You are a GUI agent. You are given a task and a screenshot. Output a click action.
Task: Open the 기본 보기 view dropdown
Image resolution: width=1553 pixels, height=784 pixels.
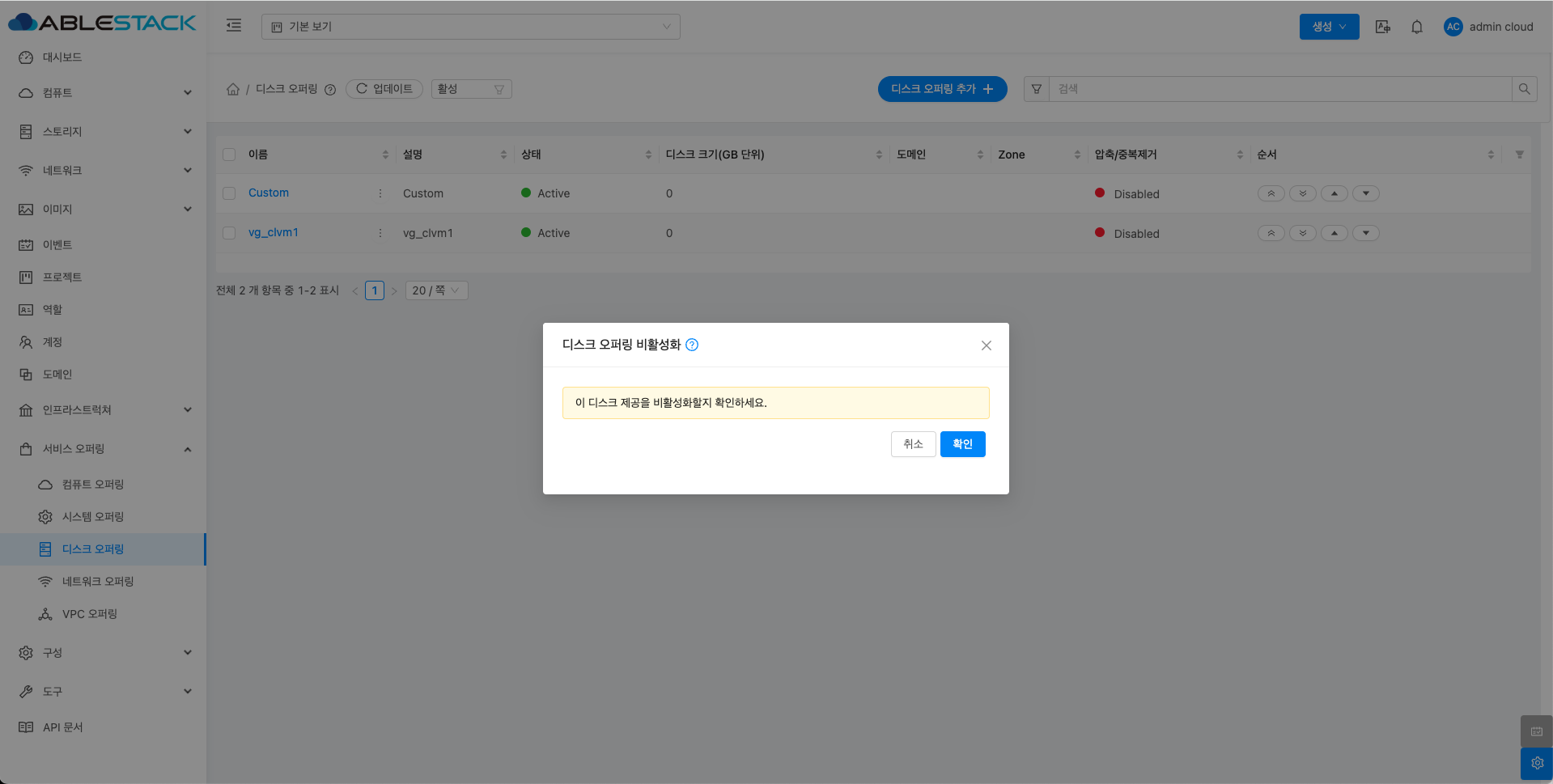click(470, 27)
